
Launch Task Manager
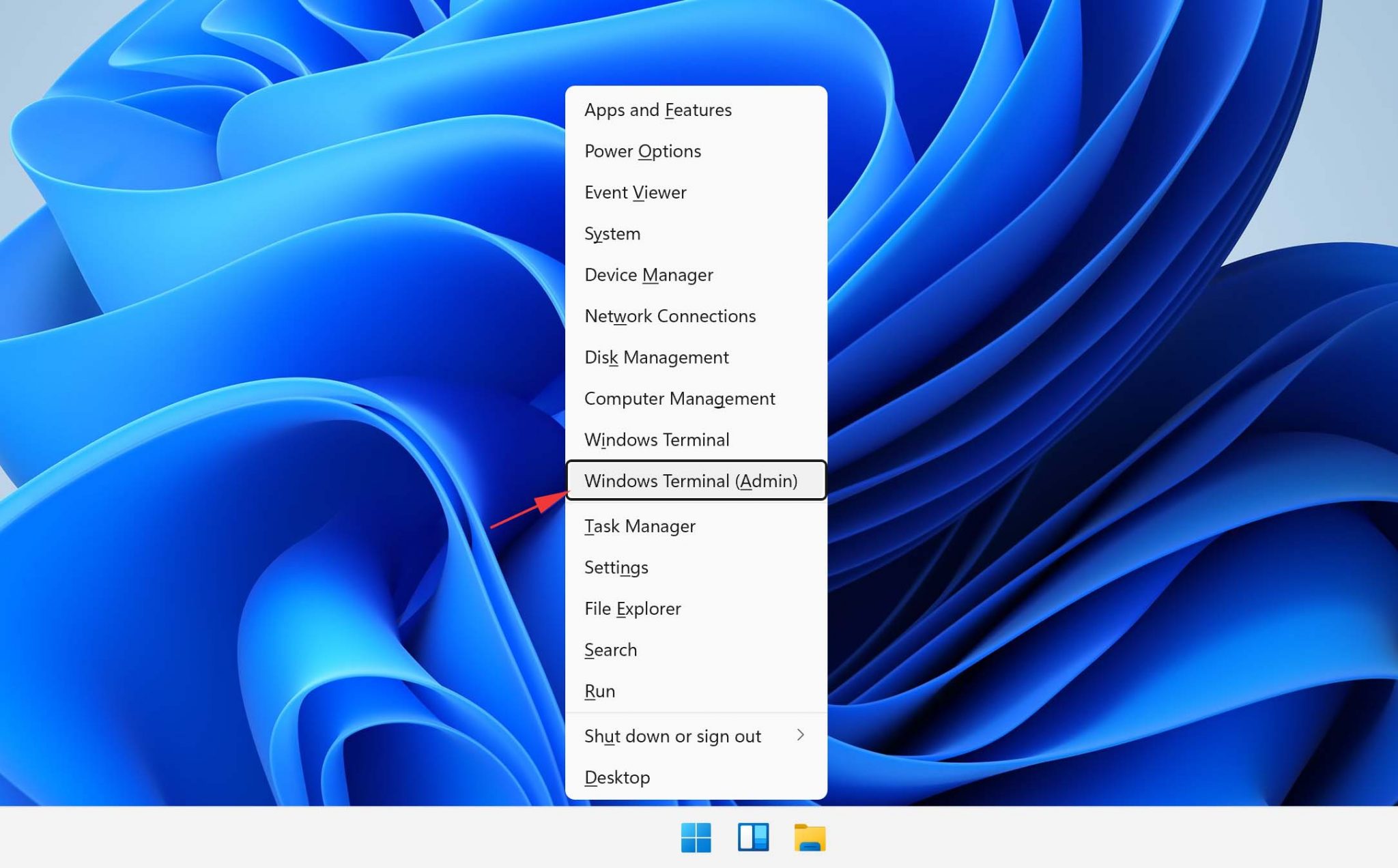pyautogui.click(x=640, y=525)
